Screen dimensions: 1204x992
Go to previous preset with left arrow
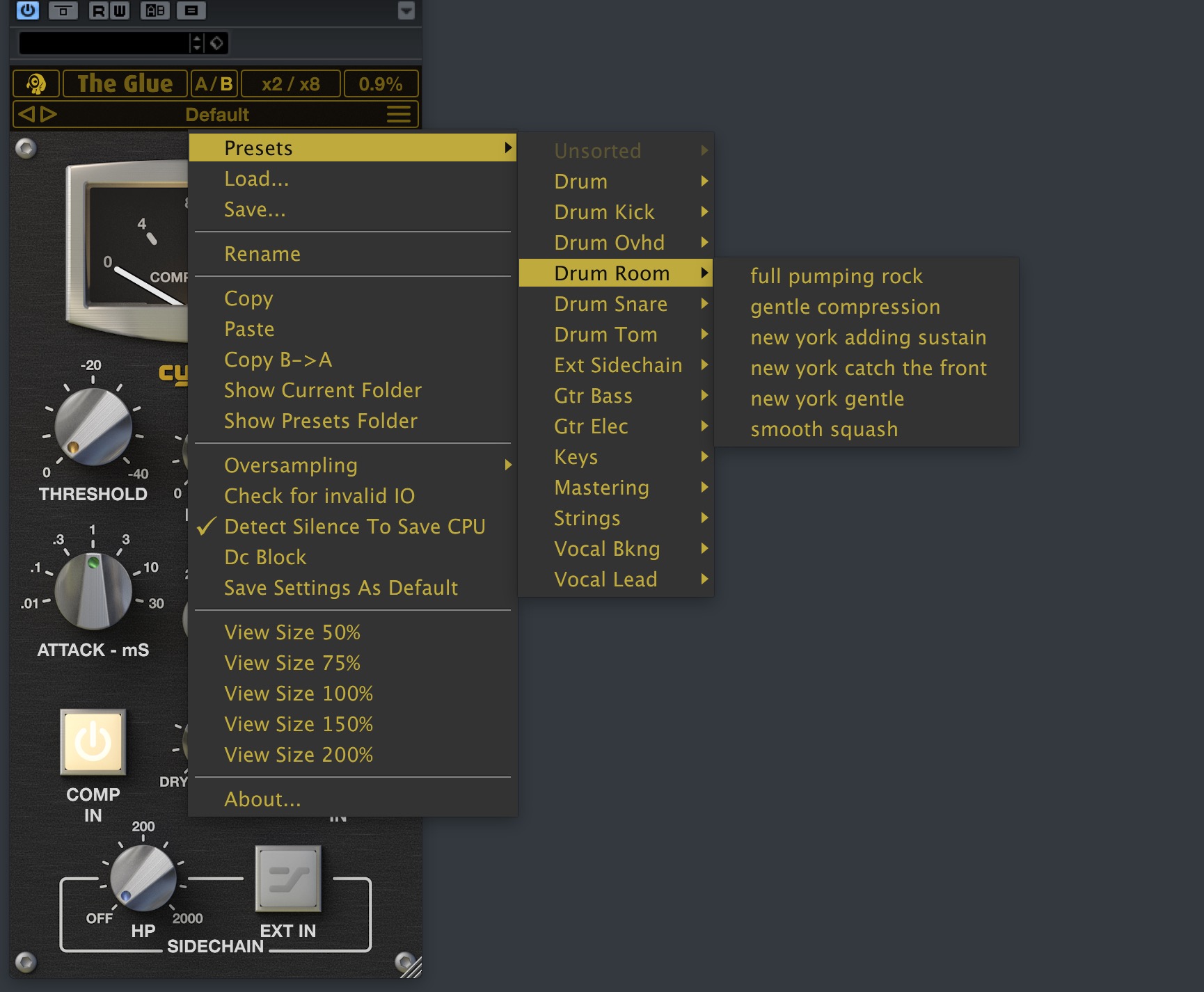pyautogui.click(x=26, y=114)
